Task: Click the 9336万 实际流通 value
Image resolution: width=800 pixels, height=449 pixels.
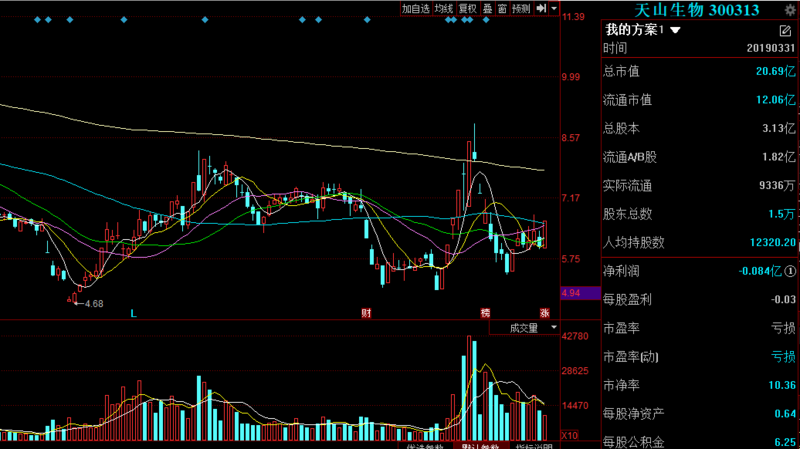Action: 777,185
